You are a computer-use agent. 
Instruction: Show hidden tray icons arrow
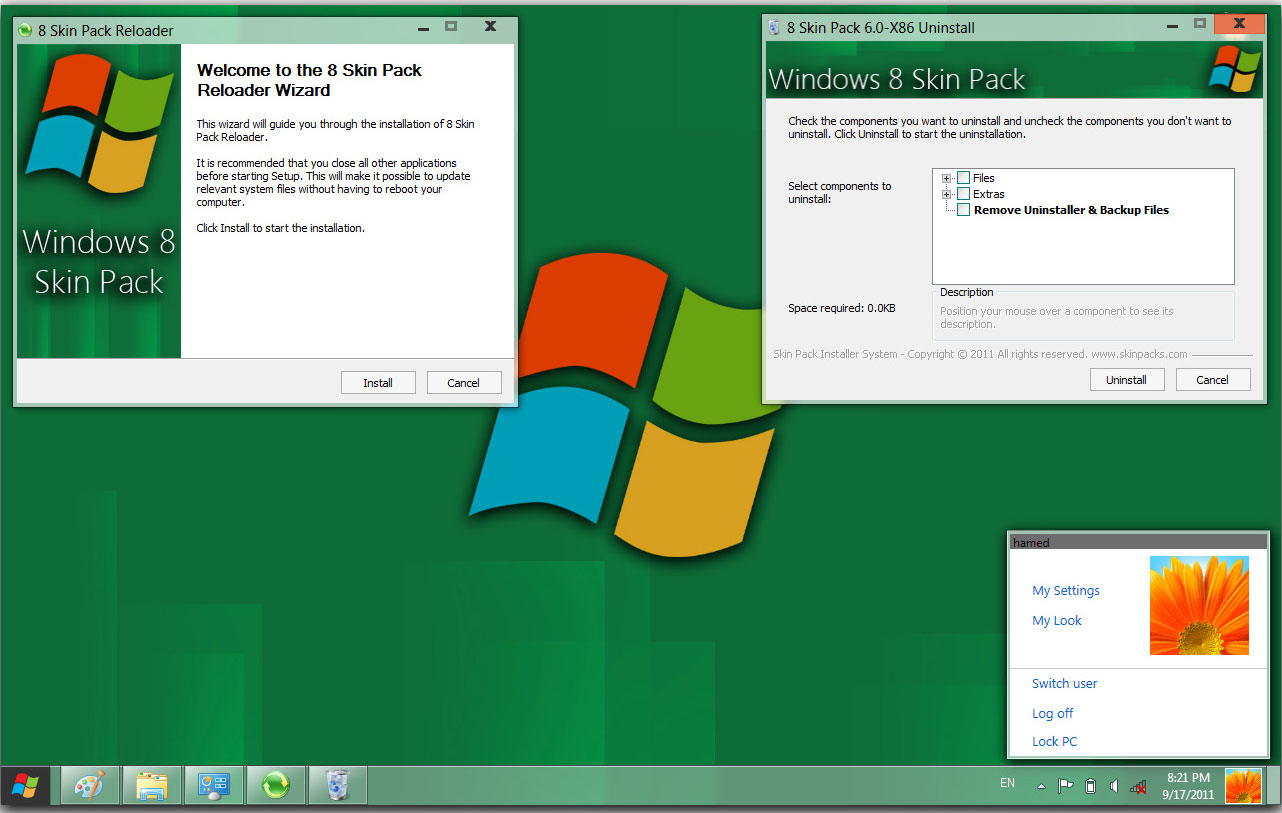click(1041, 787)
